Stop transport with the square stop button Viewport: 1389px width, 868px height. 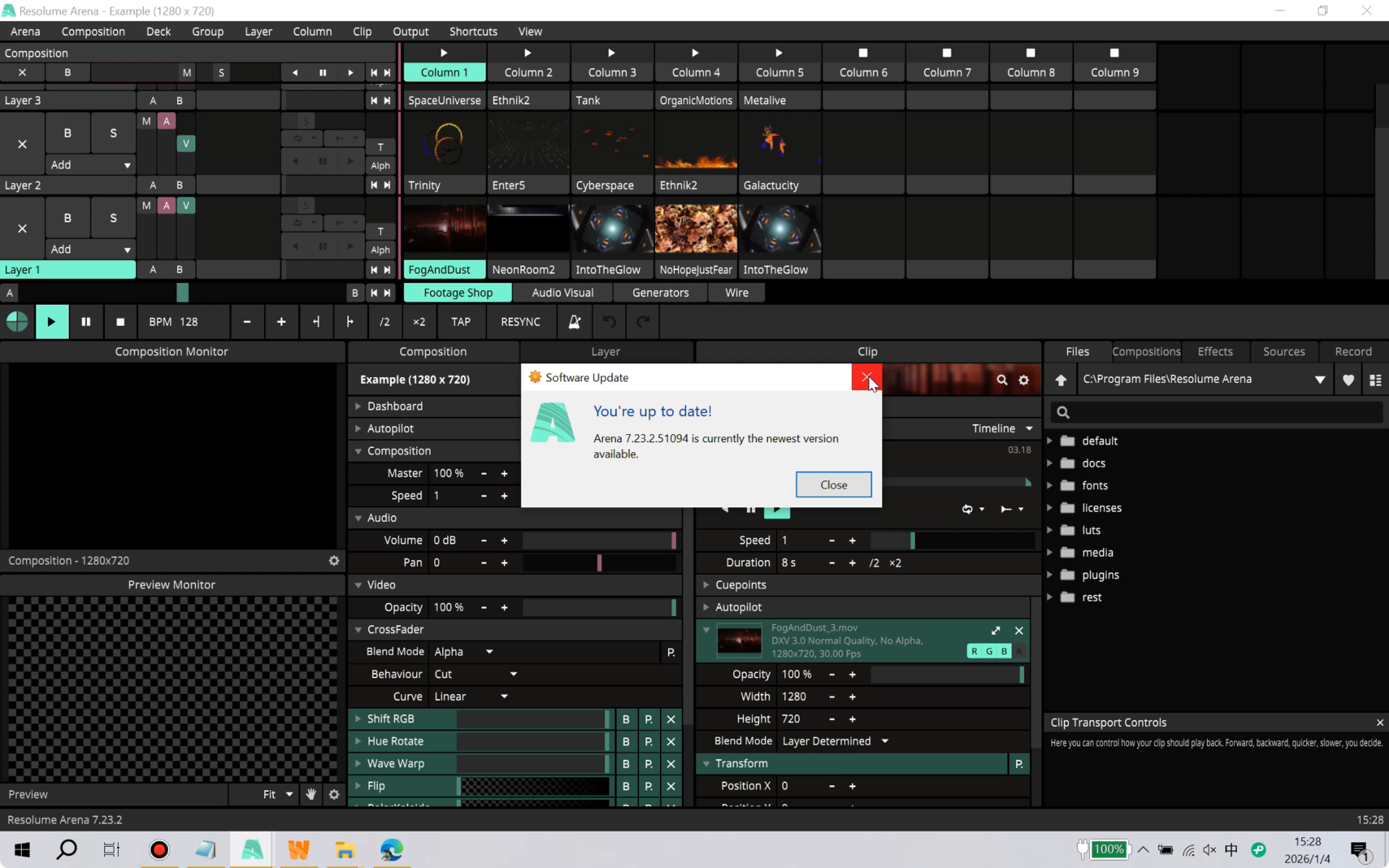coord(120,322)
